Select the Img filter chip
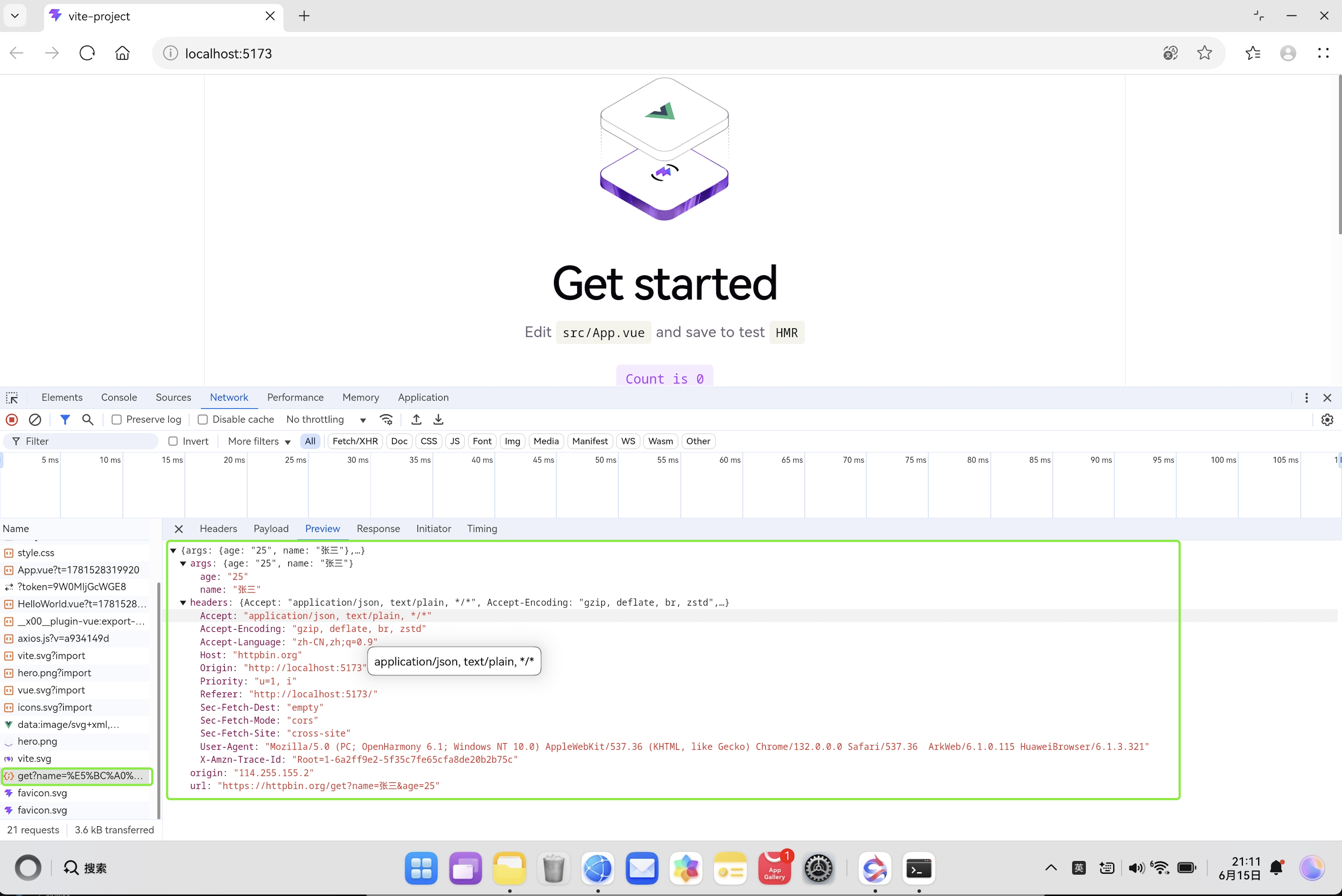Image resolution: width=1342 pixels, height=896 pixels. (x=512, y=441)
